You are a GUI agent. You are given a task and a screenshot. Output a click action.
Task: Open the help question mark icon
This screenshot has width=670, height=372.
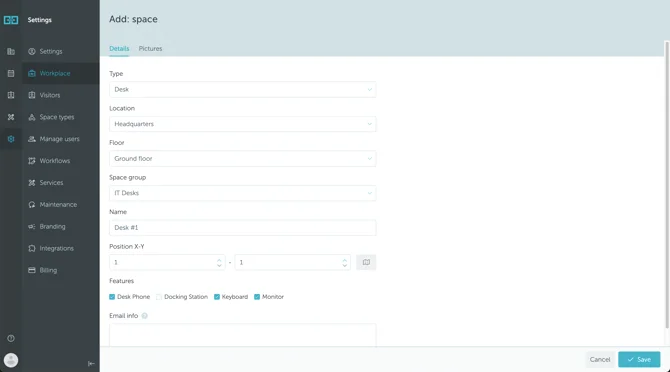(11, 338)
